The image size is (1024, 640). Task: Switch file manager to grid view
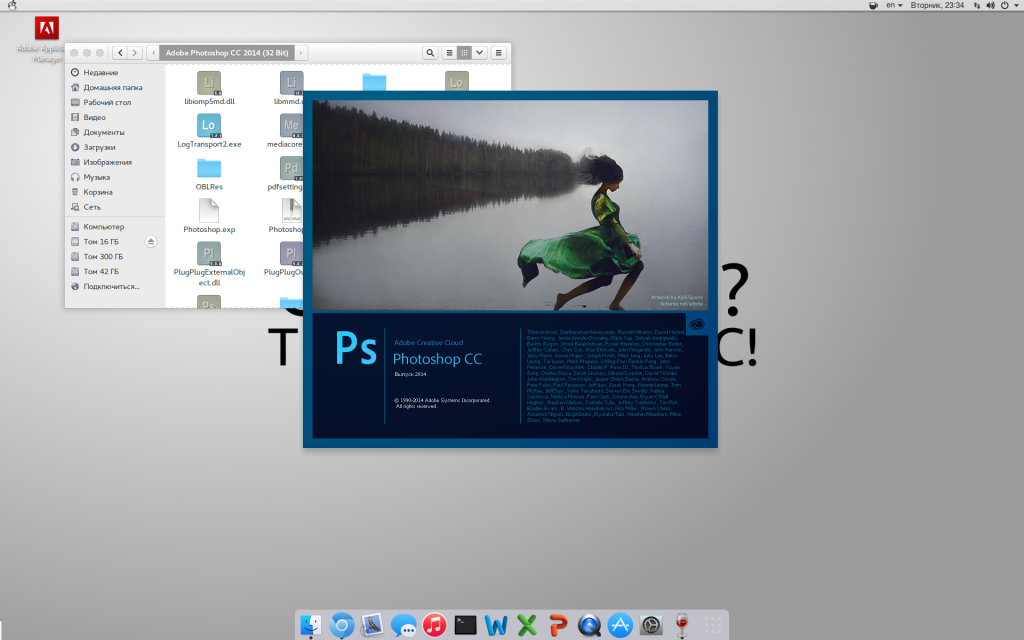coord(464,53)
